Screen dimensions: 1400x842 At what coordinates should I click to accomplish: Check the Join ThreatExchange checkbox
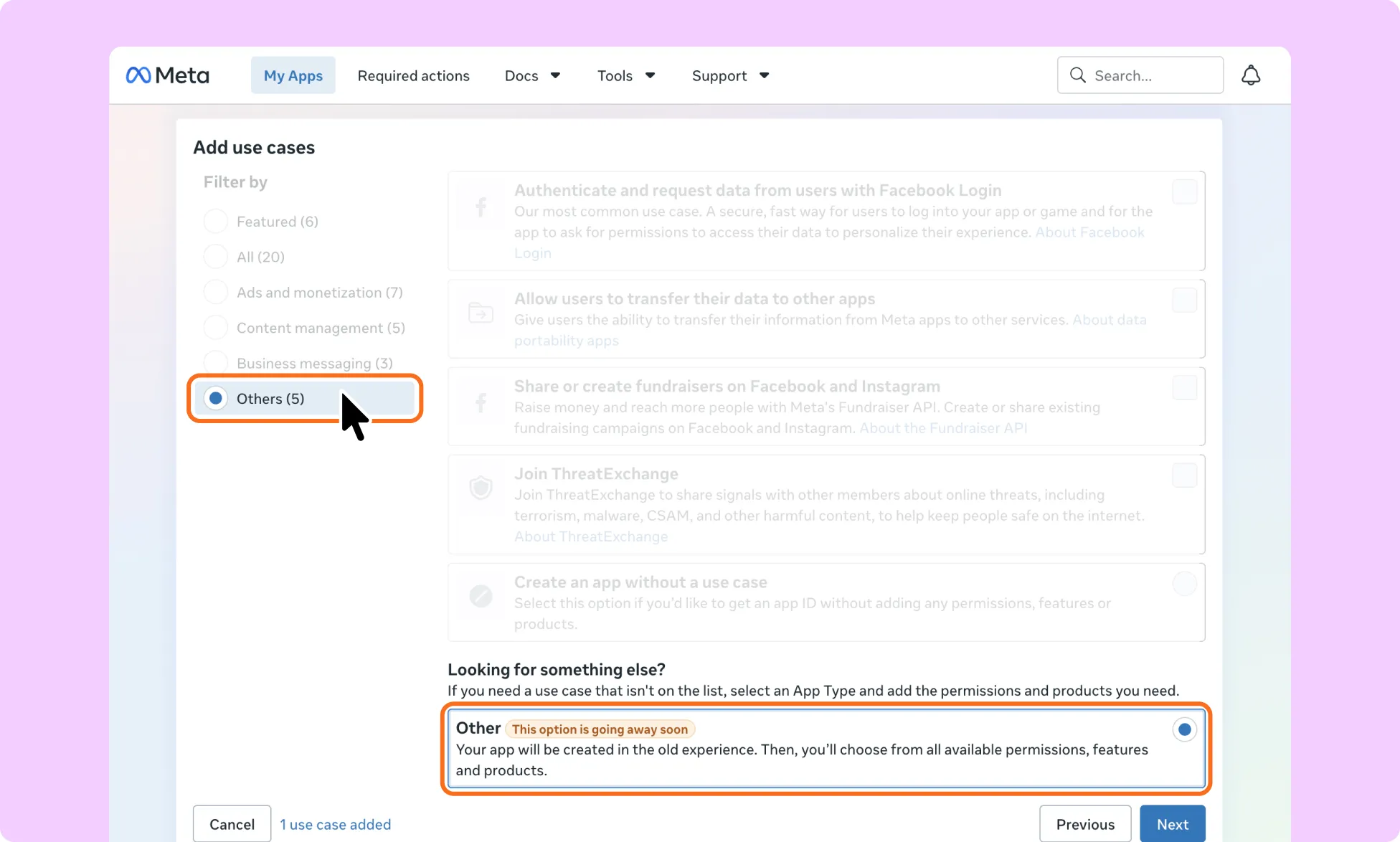click(x=1184, y=475)
